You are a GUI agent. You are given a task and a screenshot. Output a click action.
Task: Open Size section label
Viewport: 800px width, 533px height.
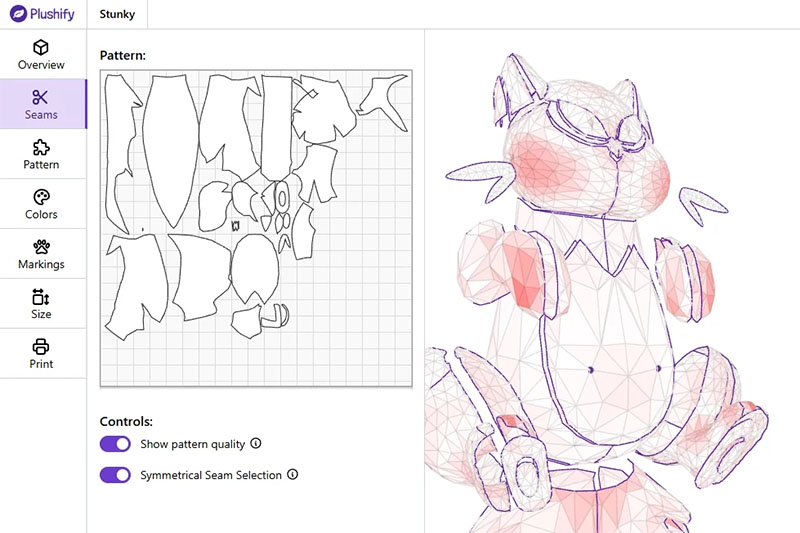[x=41, y=314]
